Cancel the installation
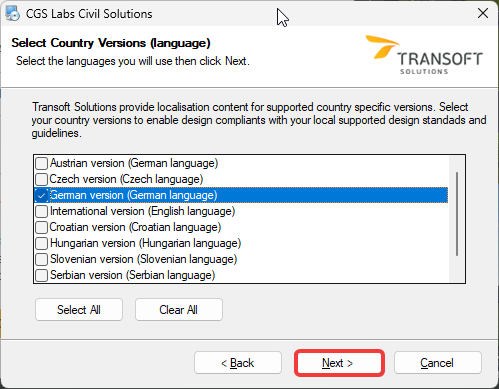Viewport: 499px width, 389px height. pos(438,363)
